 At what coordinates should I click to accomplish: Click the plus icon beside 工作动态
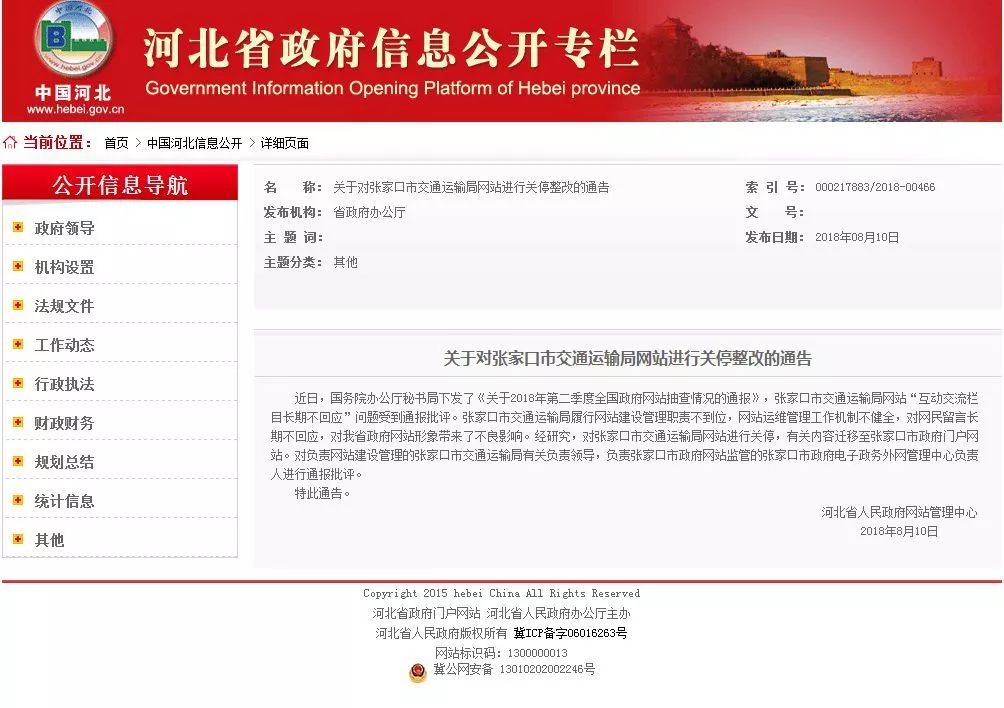[18, 344]
